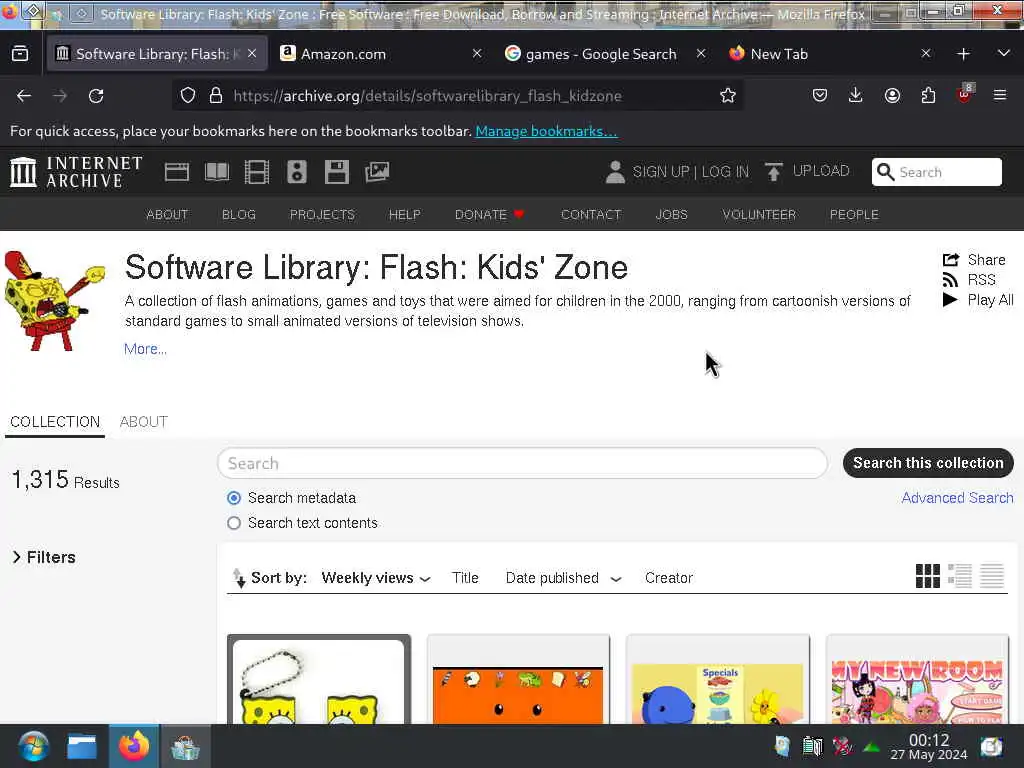
Task: Click the padlock site information icon
Action: (216, 95)
